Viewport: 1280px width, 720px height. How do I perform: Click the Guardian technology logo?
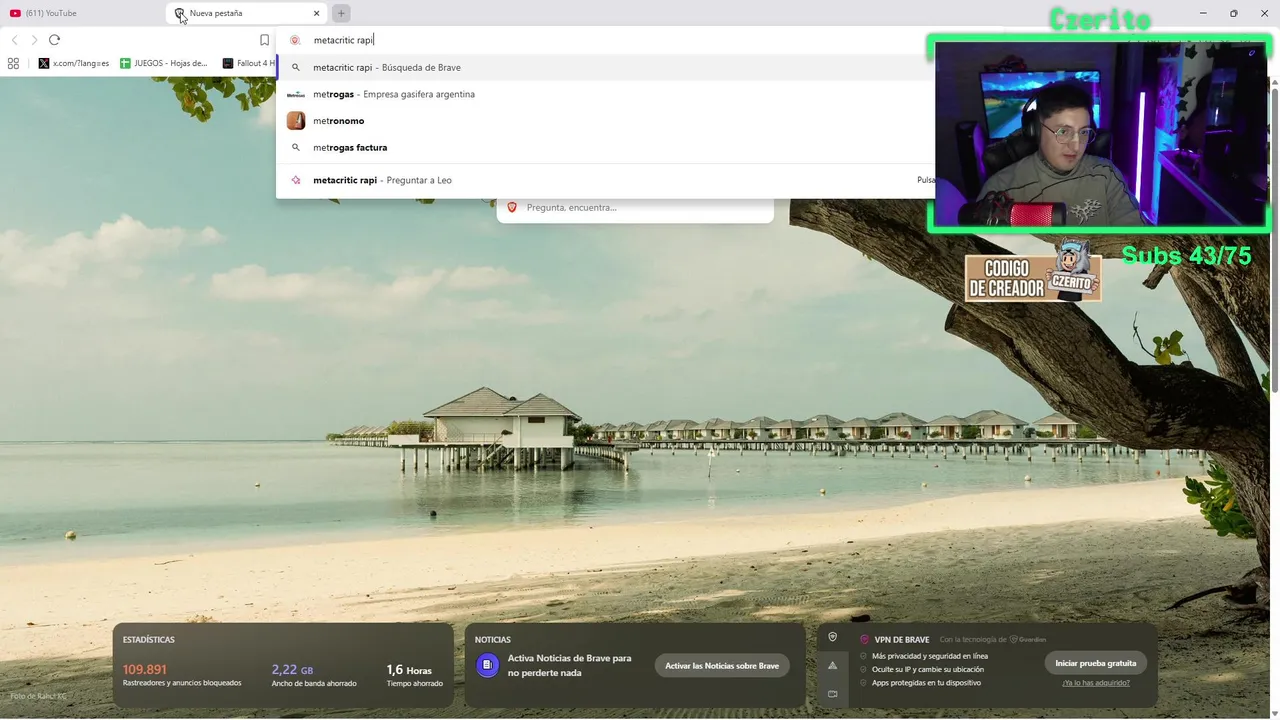tap(1028, 640)
